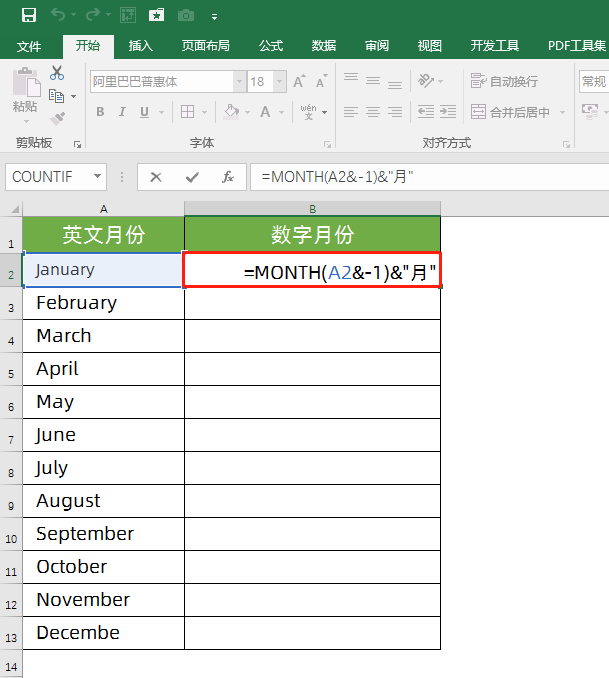609x678 pixels.
Task: Click the Align Left icon
Action: (x=351, y=112)
